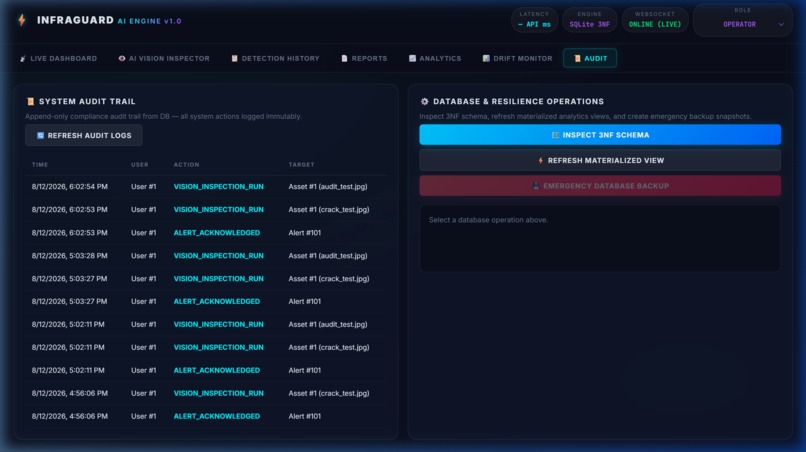Click Emergency Database Backup button
This screenshot has height=452, width=806.
click(x=600, y=186)
